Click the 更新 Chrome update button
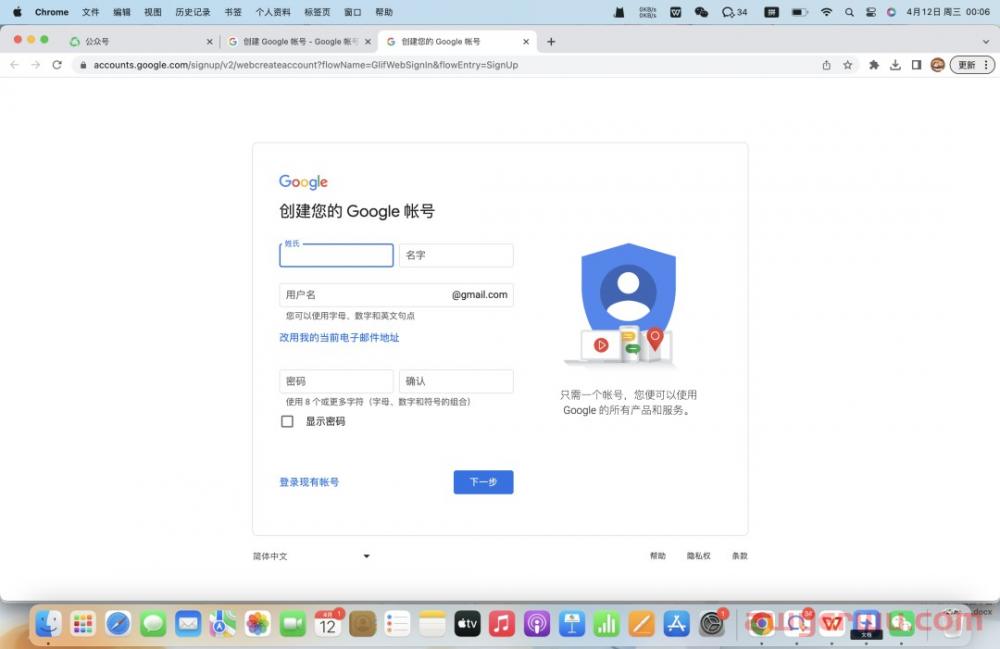This screenshot has height=649, width=1000. (x=967, y=65)
